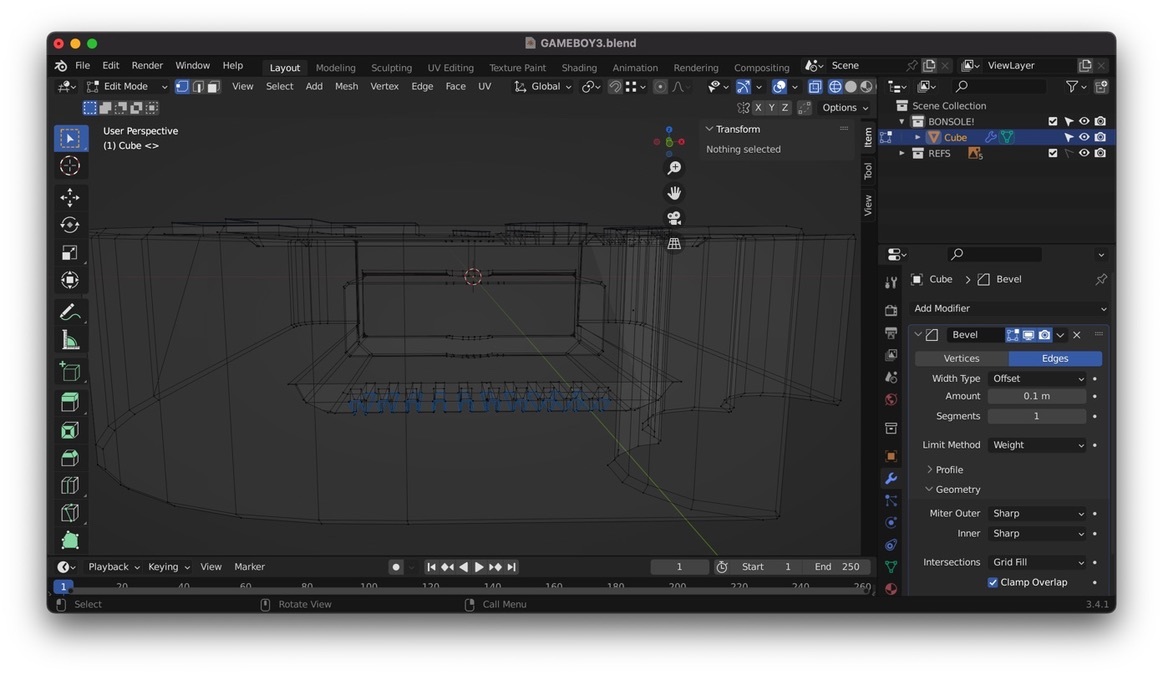Toggle camera view icon in viewport
Image resolution: width=1163 pixels, height=675 pixels.
pos(674,218)
